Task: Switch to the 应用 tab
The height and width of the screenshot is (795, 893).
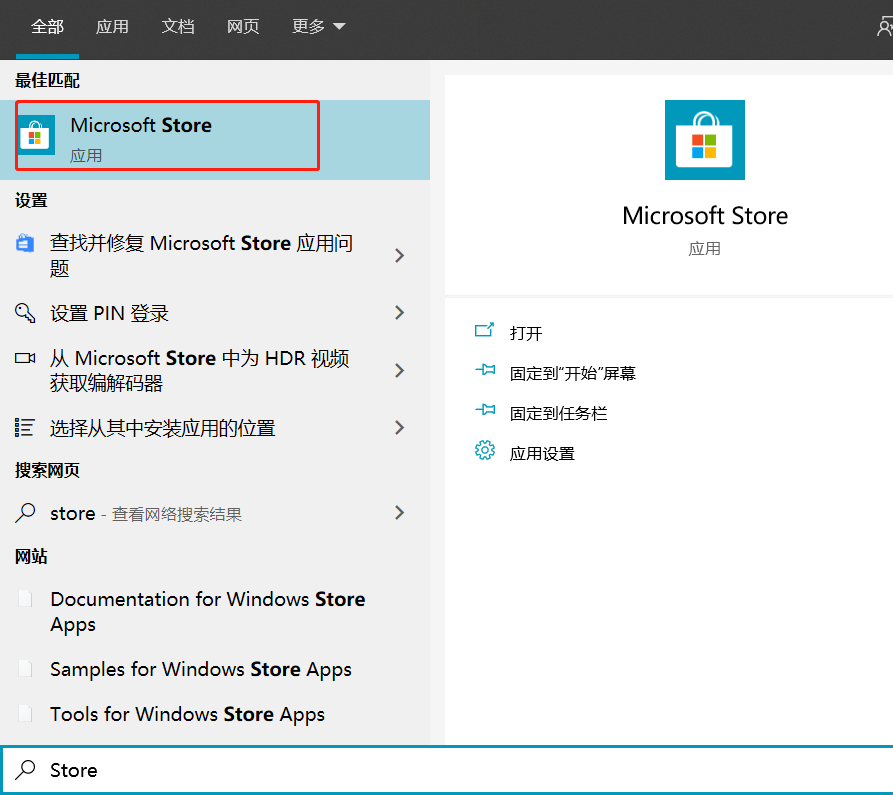Action: [x=112, y=27]
